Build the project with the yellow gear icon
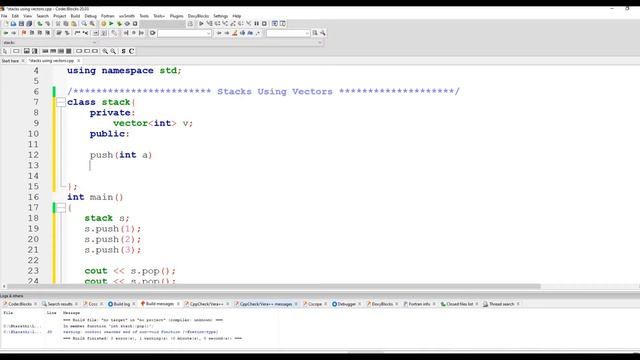Screen dimensions: 640x360 (103, 24)
